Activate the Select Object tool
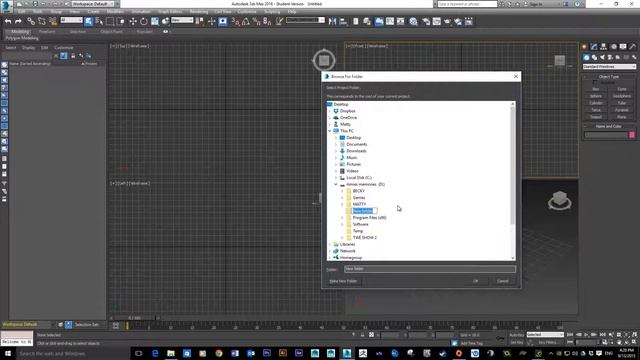This screenshot has height=360, width=640. coord(89,21)
